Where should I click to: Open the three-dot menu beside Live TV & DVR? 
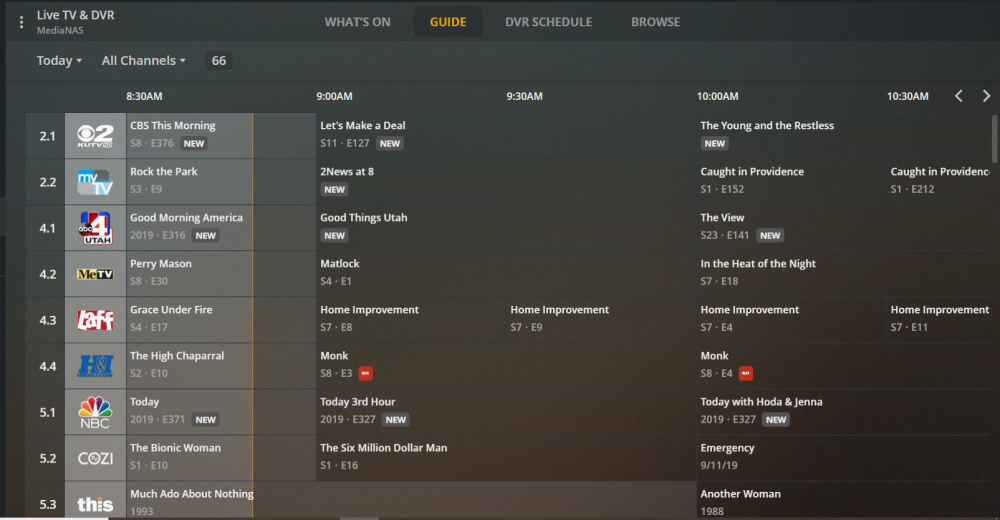click(21, 22)
